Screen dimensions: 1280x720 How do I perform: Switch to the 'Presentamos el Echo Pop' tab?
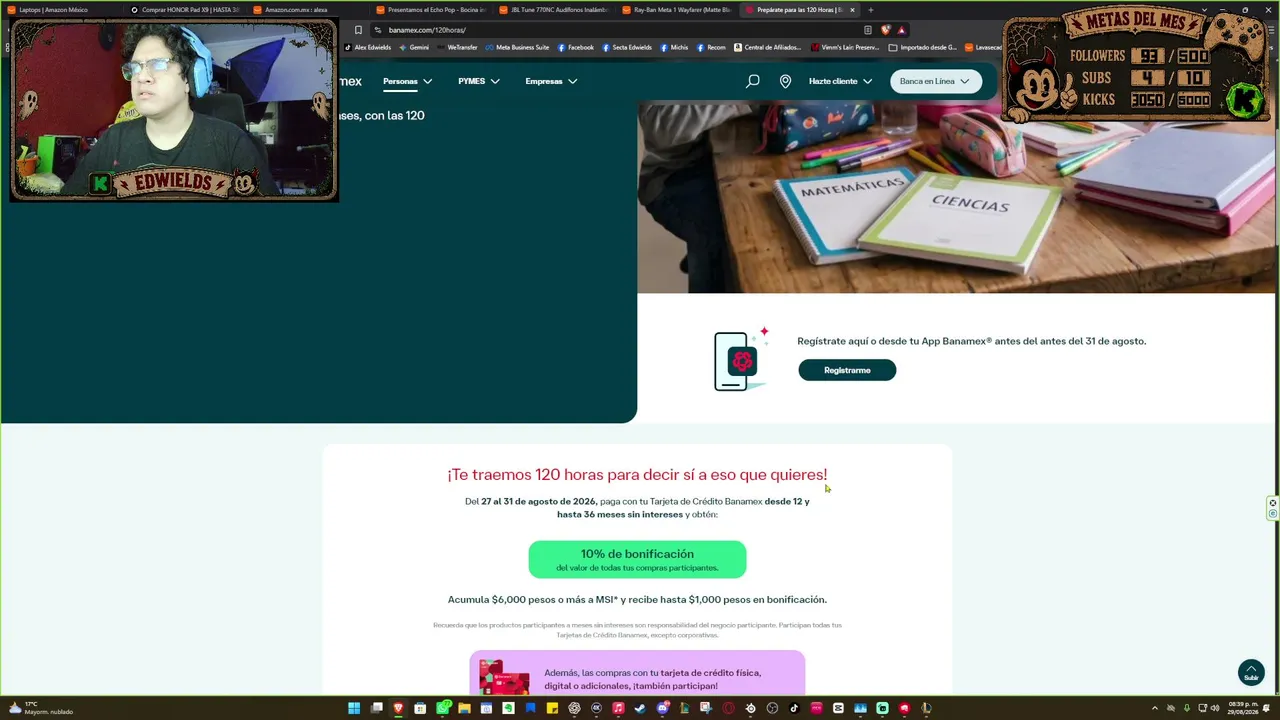(432, 10)
